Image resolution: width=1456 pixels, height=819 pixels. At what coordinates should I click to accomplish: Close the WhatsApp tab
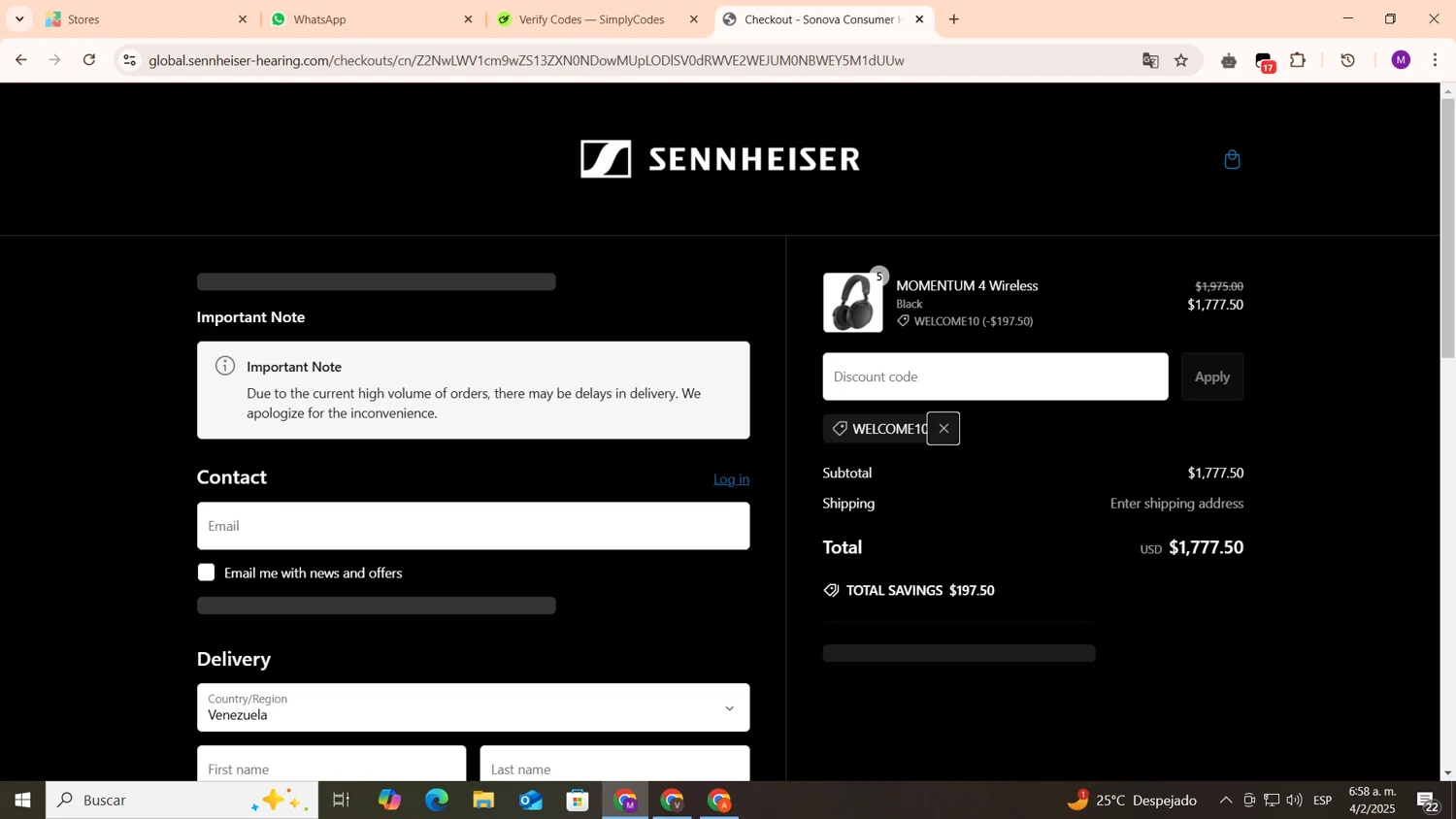pos(468,19)
